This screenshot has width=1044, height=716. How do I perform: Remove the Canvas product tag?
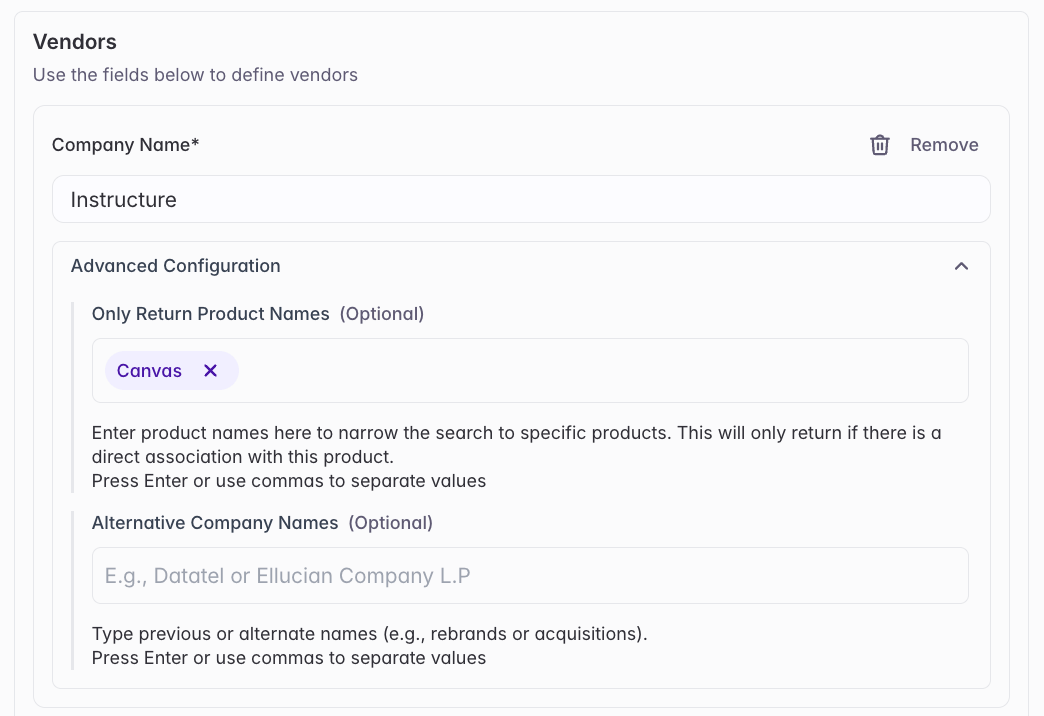coord(210,370)
